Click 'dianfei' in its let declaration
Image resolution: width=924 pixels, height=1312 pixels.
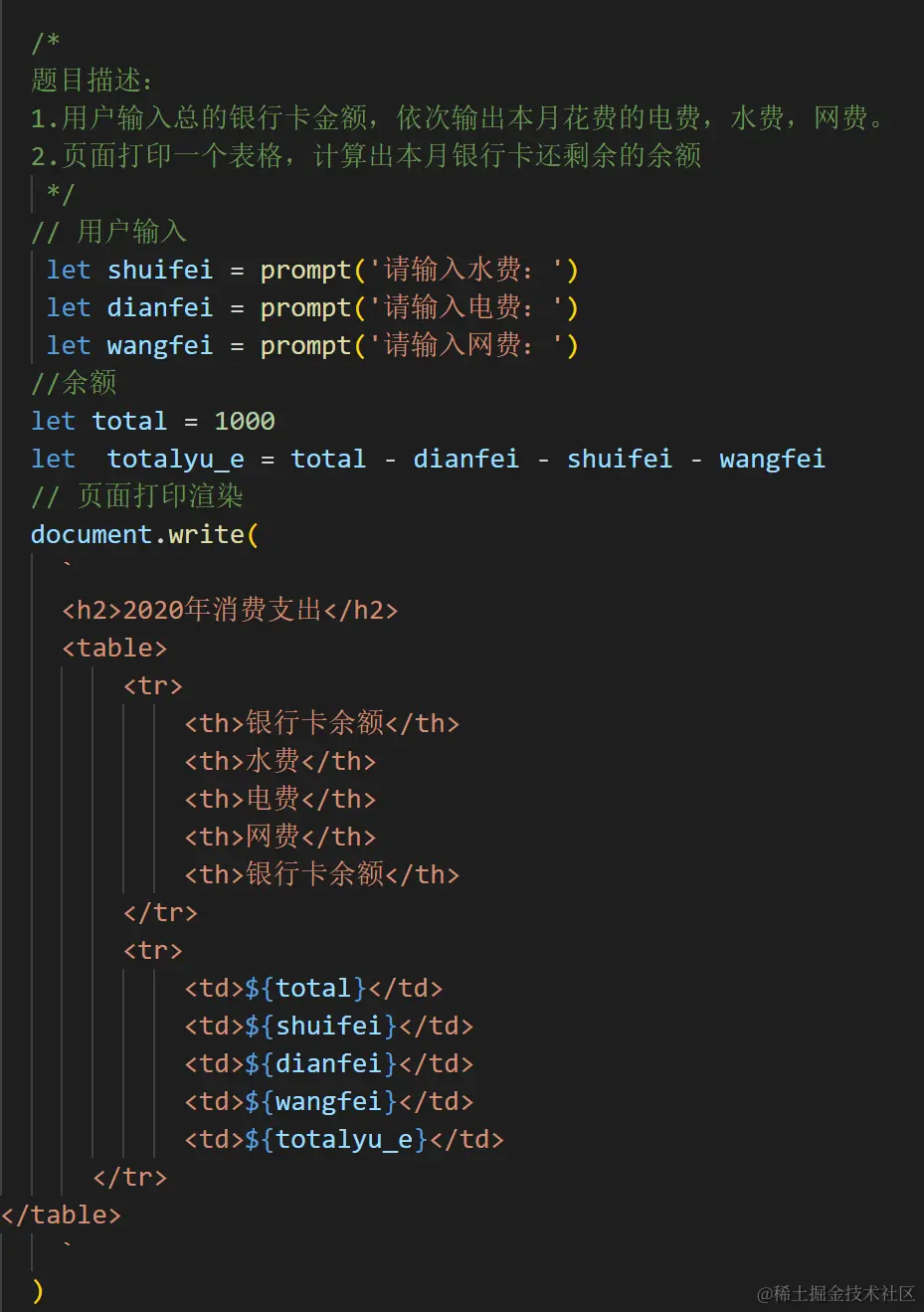[x=159, y=307]
